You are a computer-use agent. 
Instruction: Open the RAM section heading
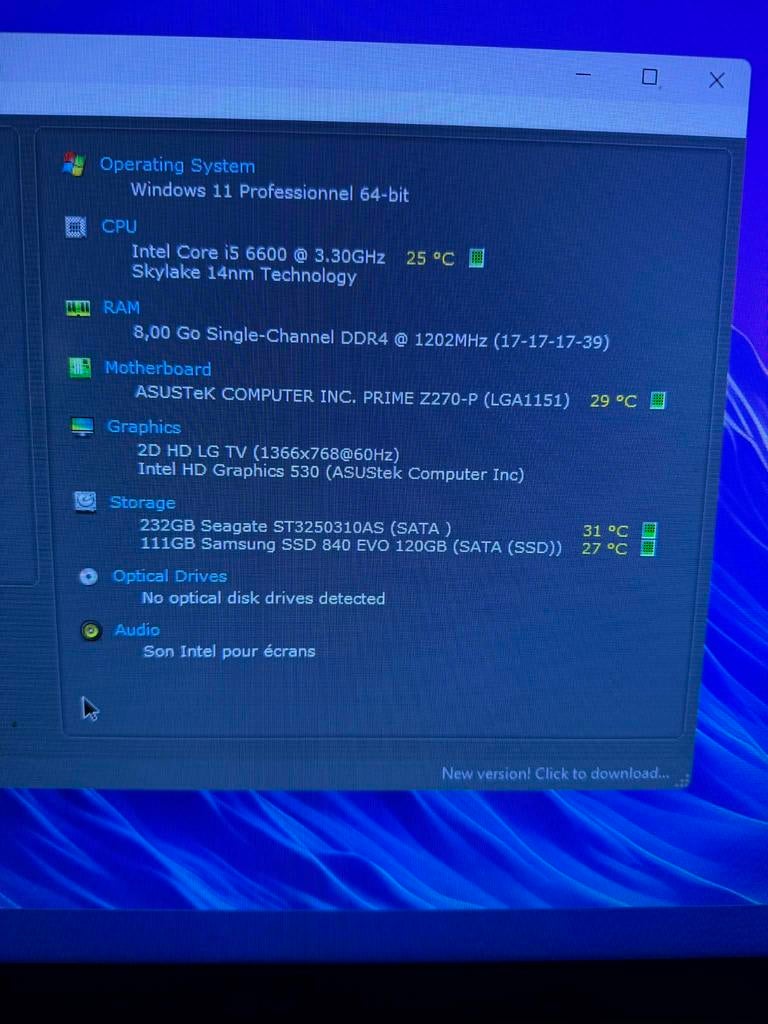121,308
